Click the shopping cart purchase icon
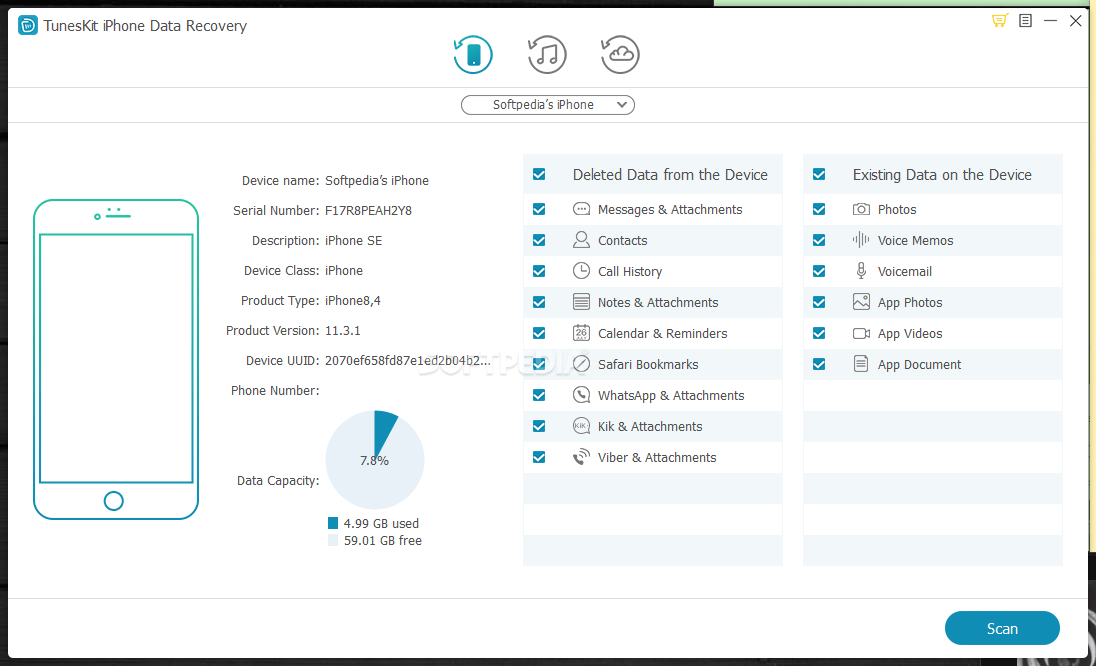The image size is (1096, 666). 999,21
